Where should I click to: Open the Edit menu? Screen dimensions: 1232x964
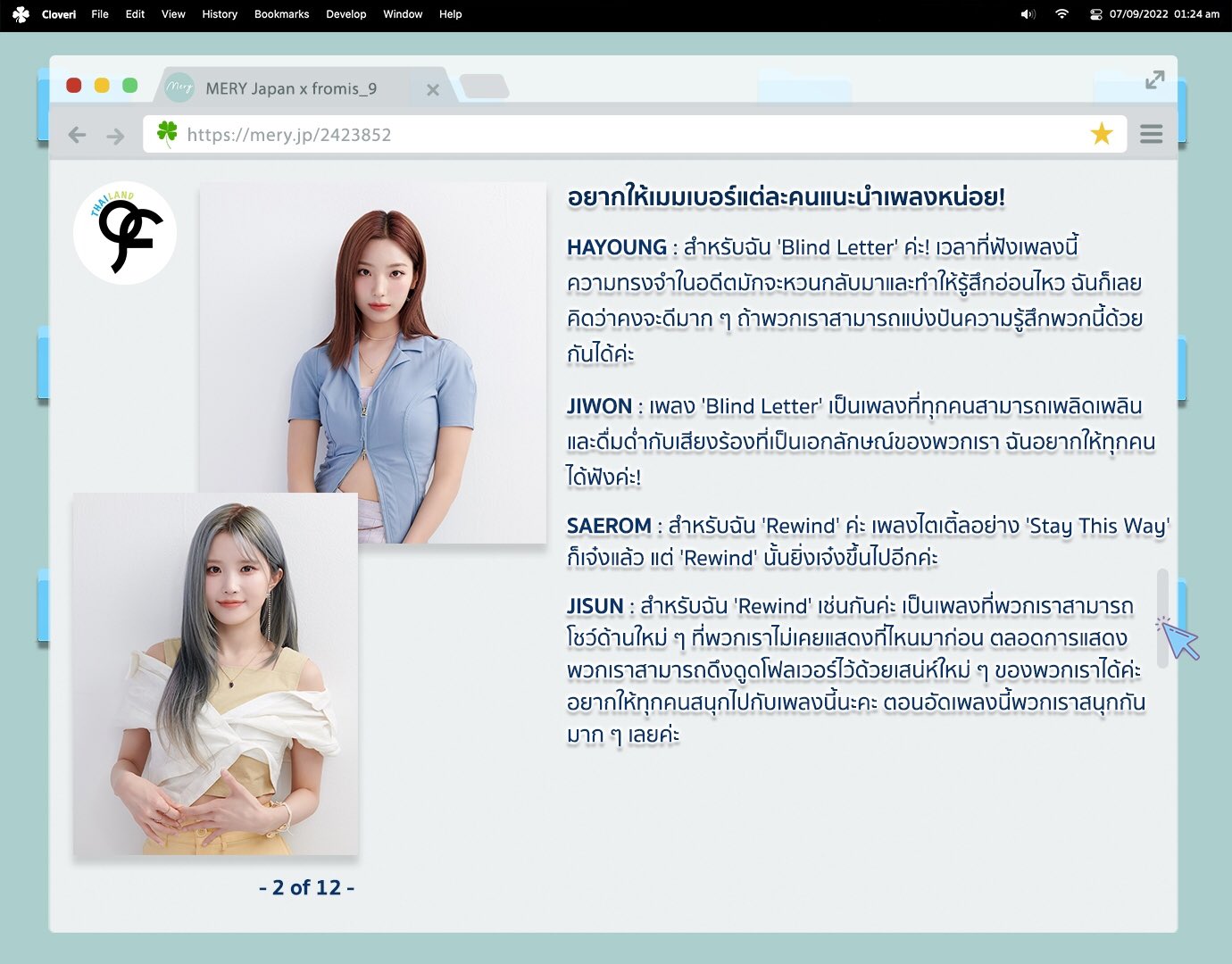(x=135, y=14)
